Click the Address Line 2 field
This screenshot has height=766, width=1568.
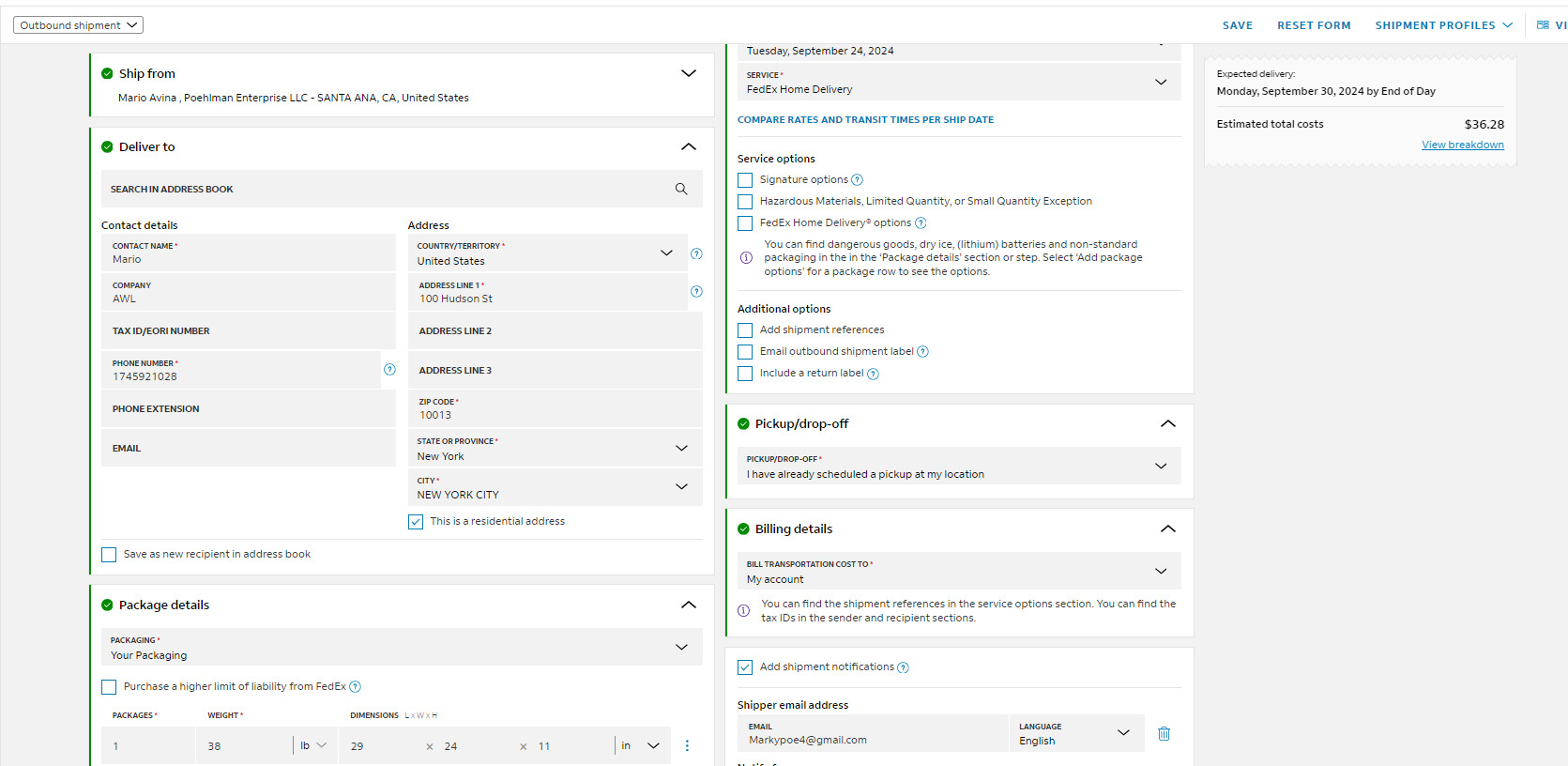[556, 331]
